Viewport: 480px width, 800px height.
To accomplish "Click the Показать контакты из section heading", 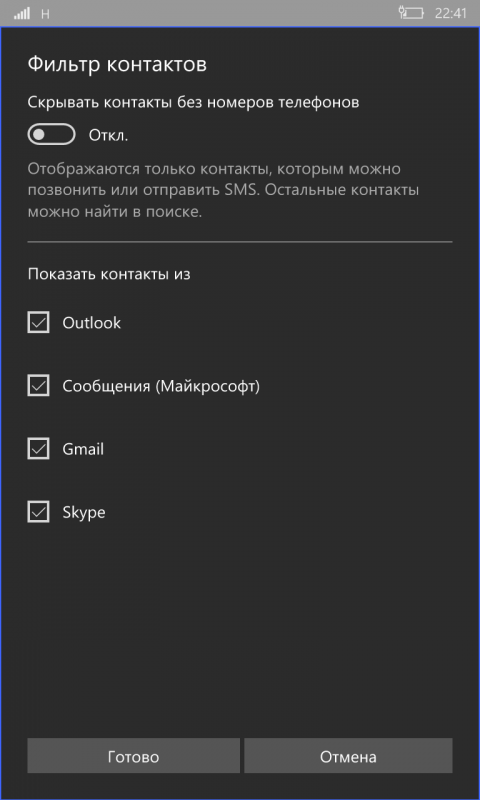I will pos(109,274).
